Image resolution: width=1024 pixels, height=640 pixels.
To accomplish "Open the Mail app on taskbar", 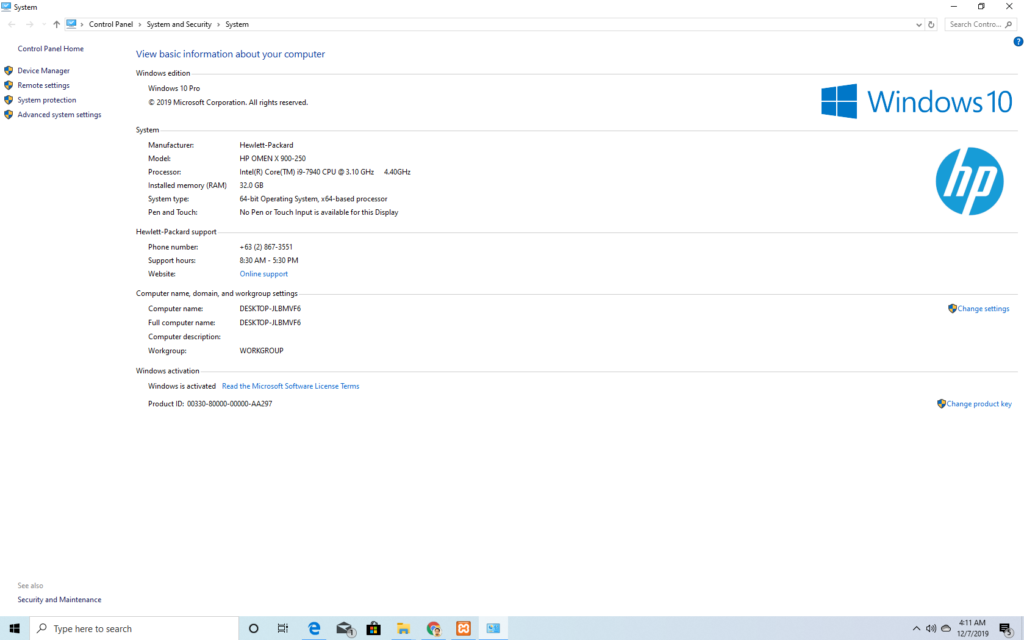I will pyautogui.click(x=344, y=628).
